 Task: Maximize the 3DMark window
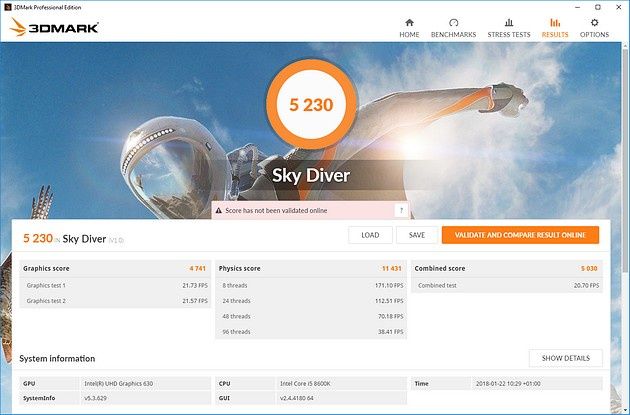coord(598,7)
